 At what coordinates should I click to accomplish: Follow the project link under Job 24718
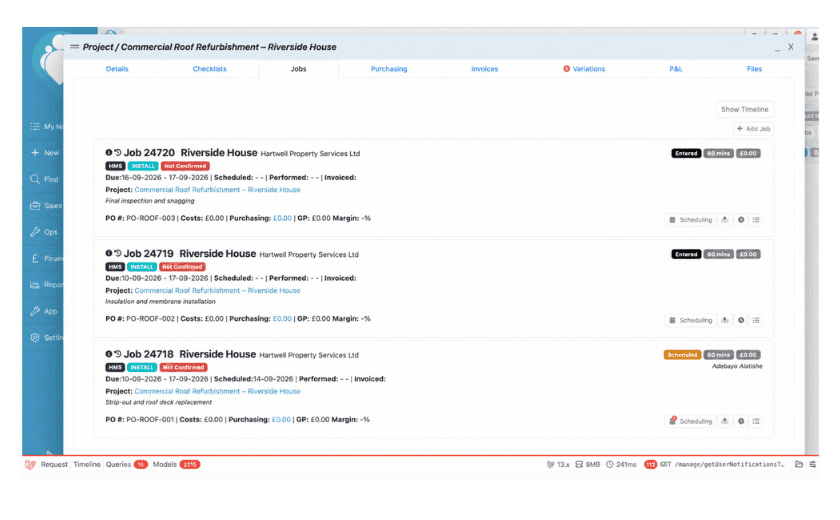(217, 391)
